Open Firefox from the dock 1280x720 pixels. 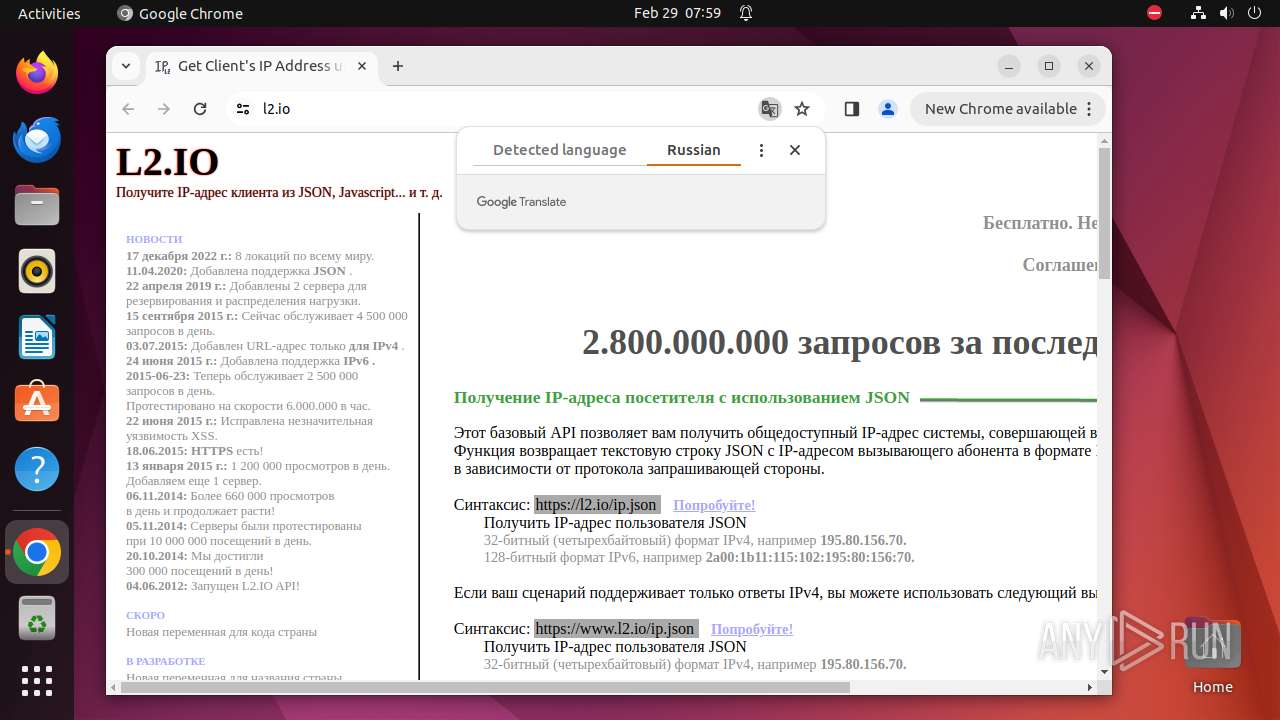pyautogui.click(x=37, y=73)
